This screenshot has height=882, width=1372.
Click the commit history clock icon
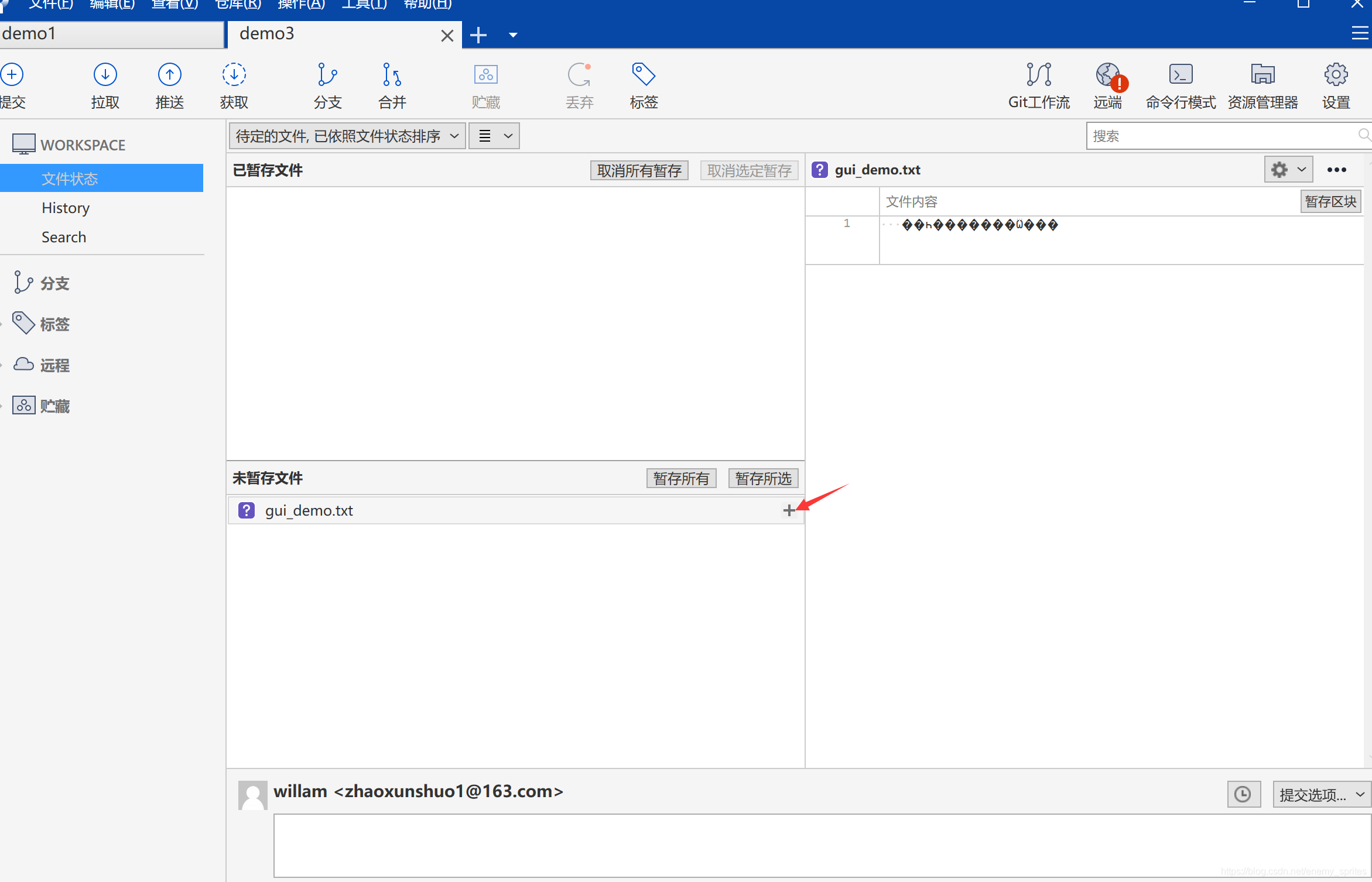click(1243, 794)
